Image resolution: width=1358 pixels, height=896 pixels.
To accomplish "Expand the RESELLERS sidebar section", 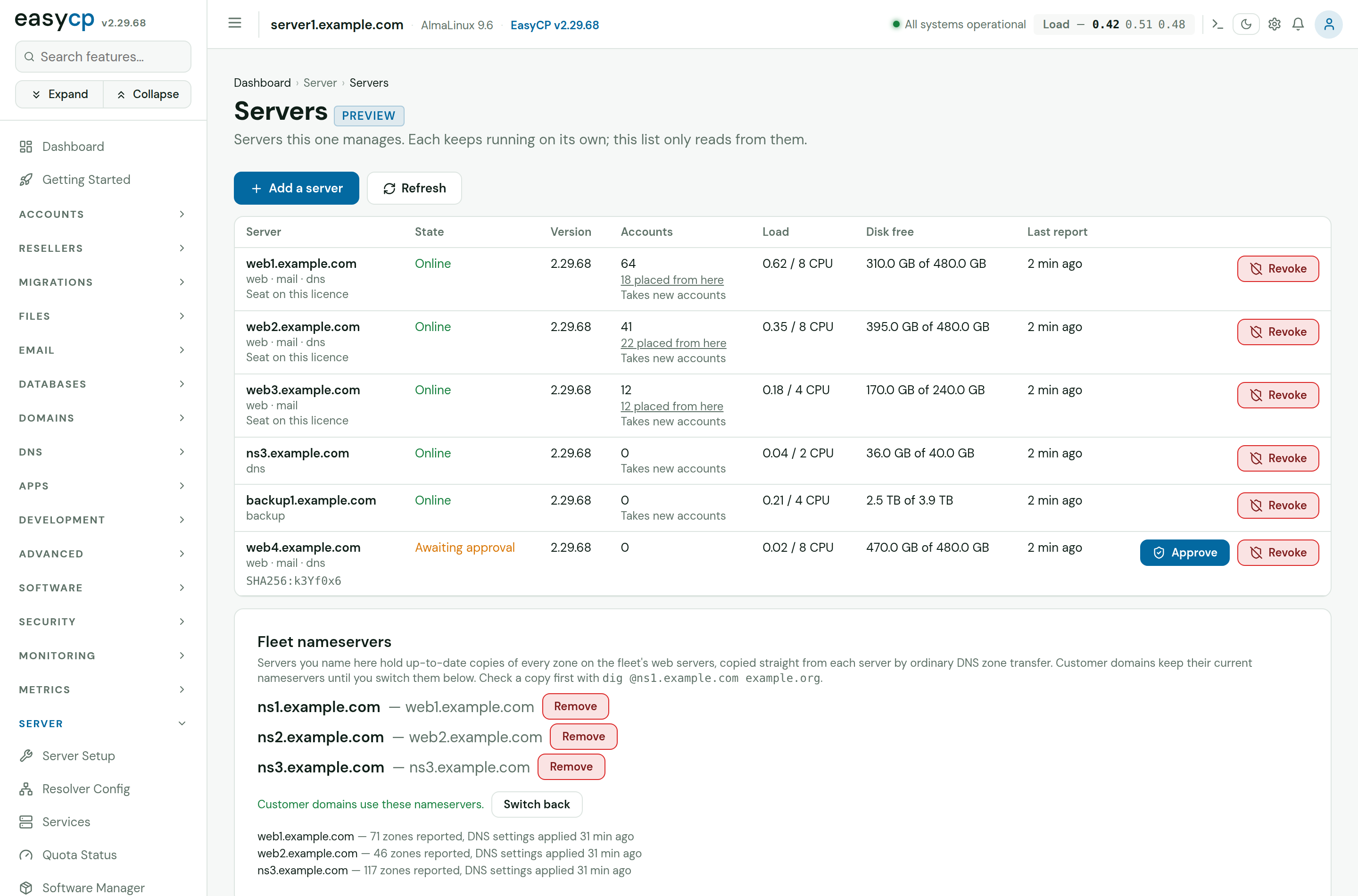I will pos(103,248).
